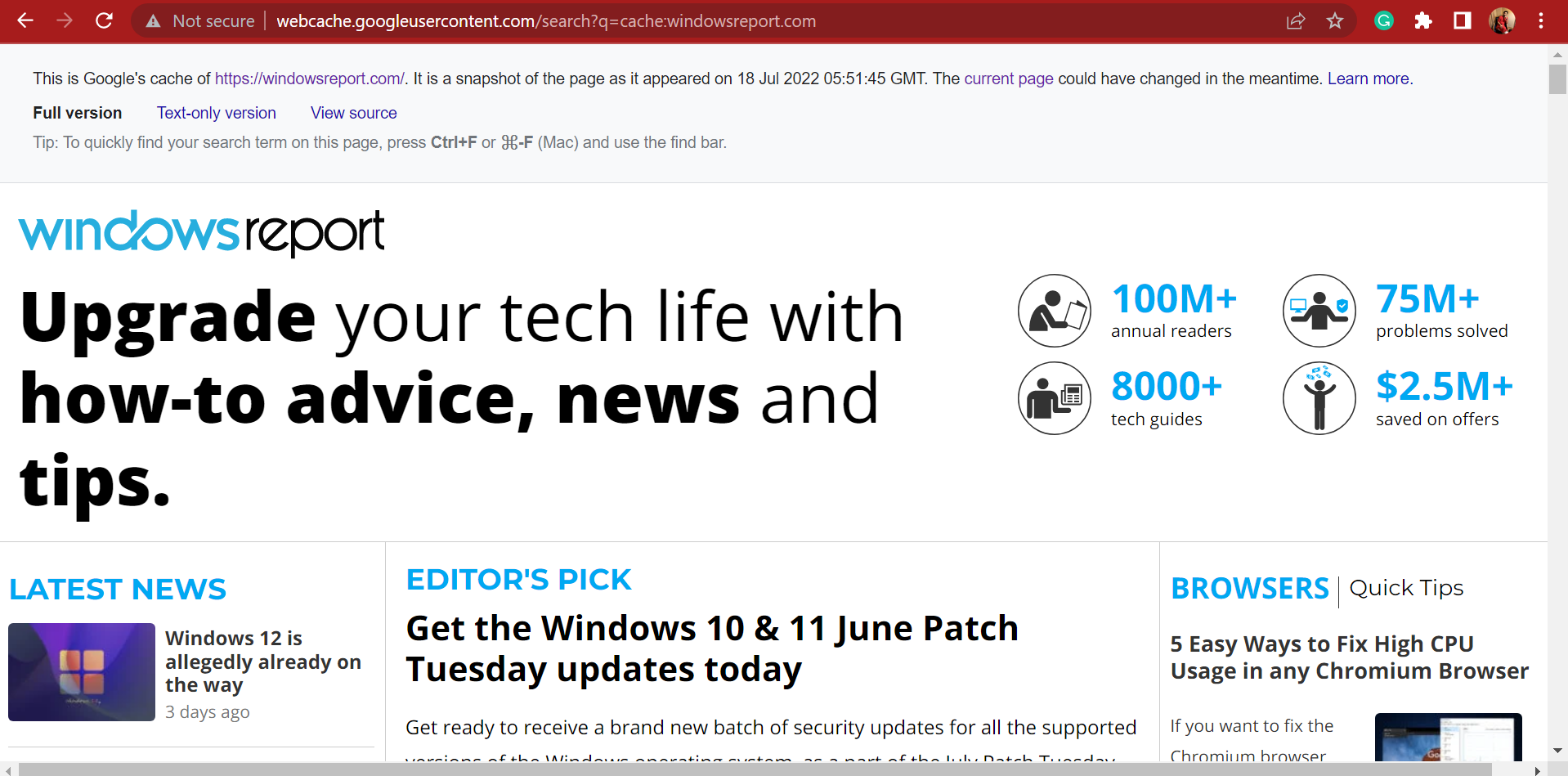Click the vertical scrollbar up arrow
Viewport: 1568px width, 776px height.
[1557, 55]
